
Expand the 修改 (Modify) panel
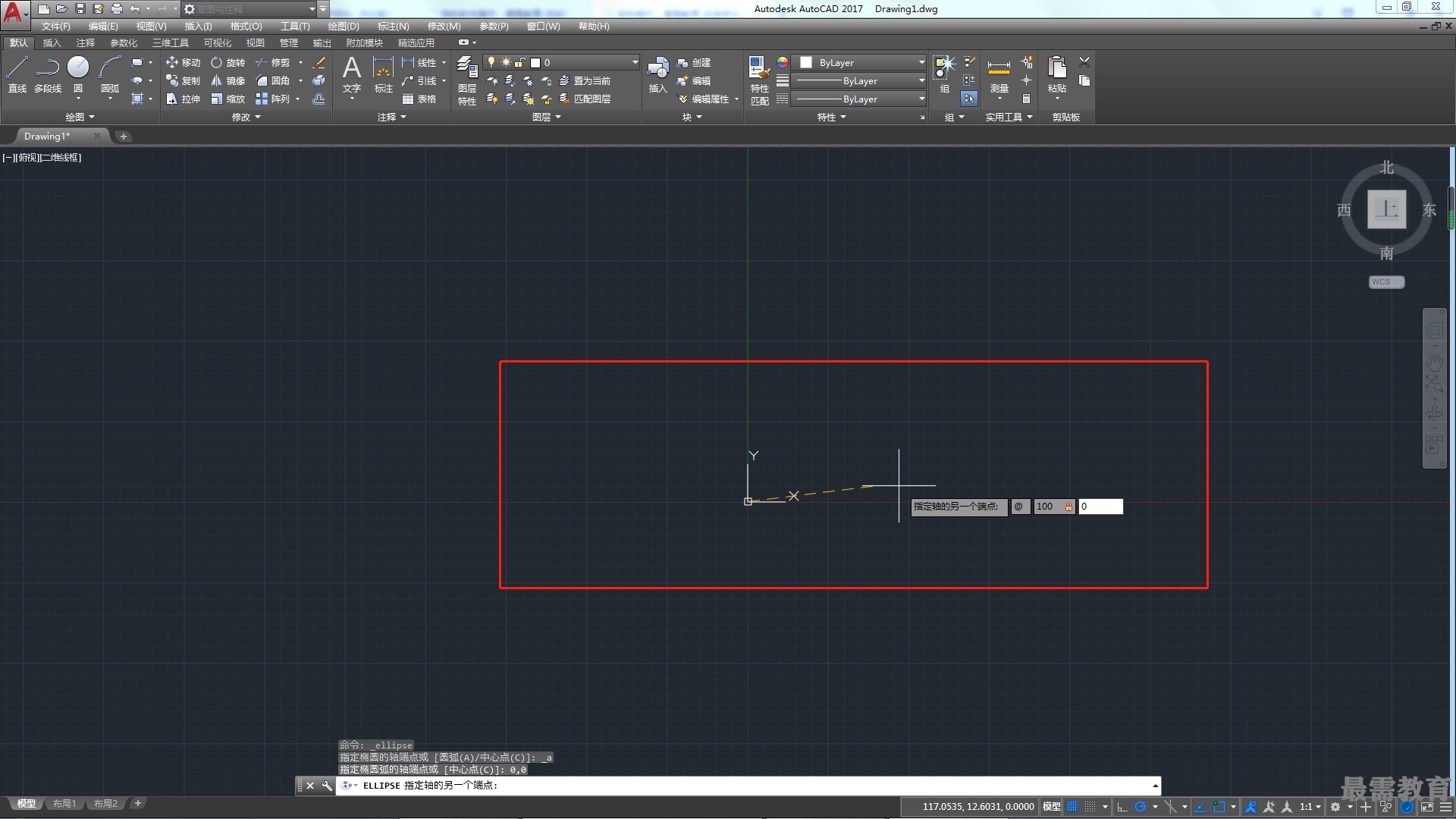click(x=246, y=118)
